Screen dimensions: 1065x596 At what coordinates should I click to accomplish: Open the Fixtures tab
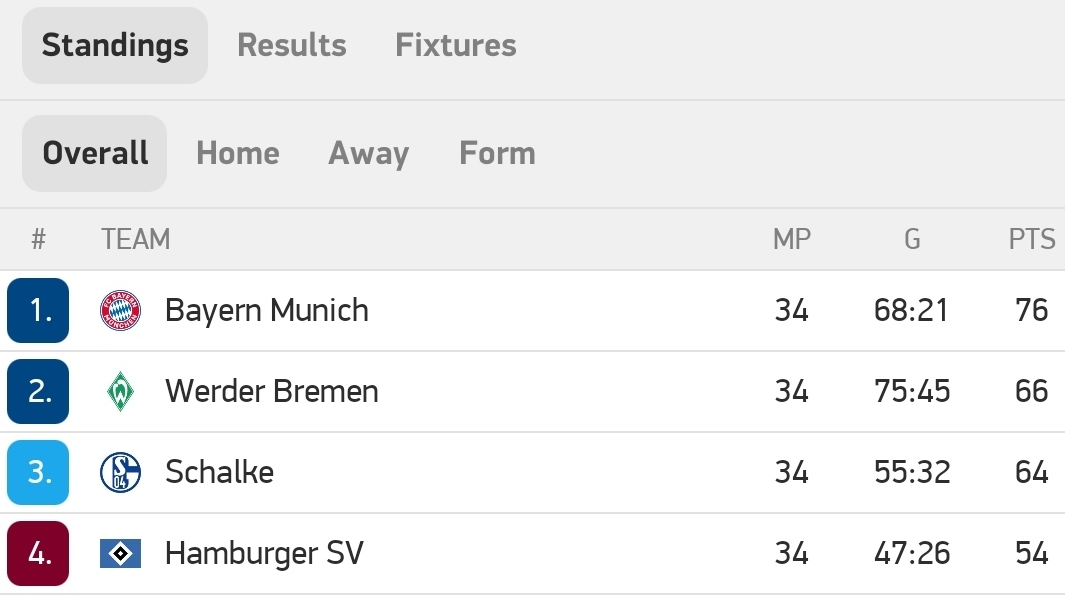click(456, 45)
